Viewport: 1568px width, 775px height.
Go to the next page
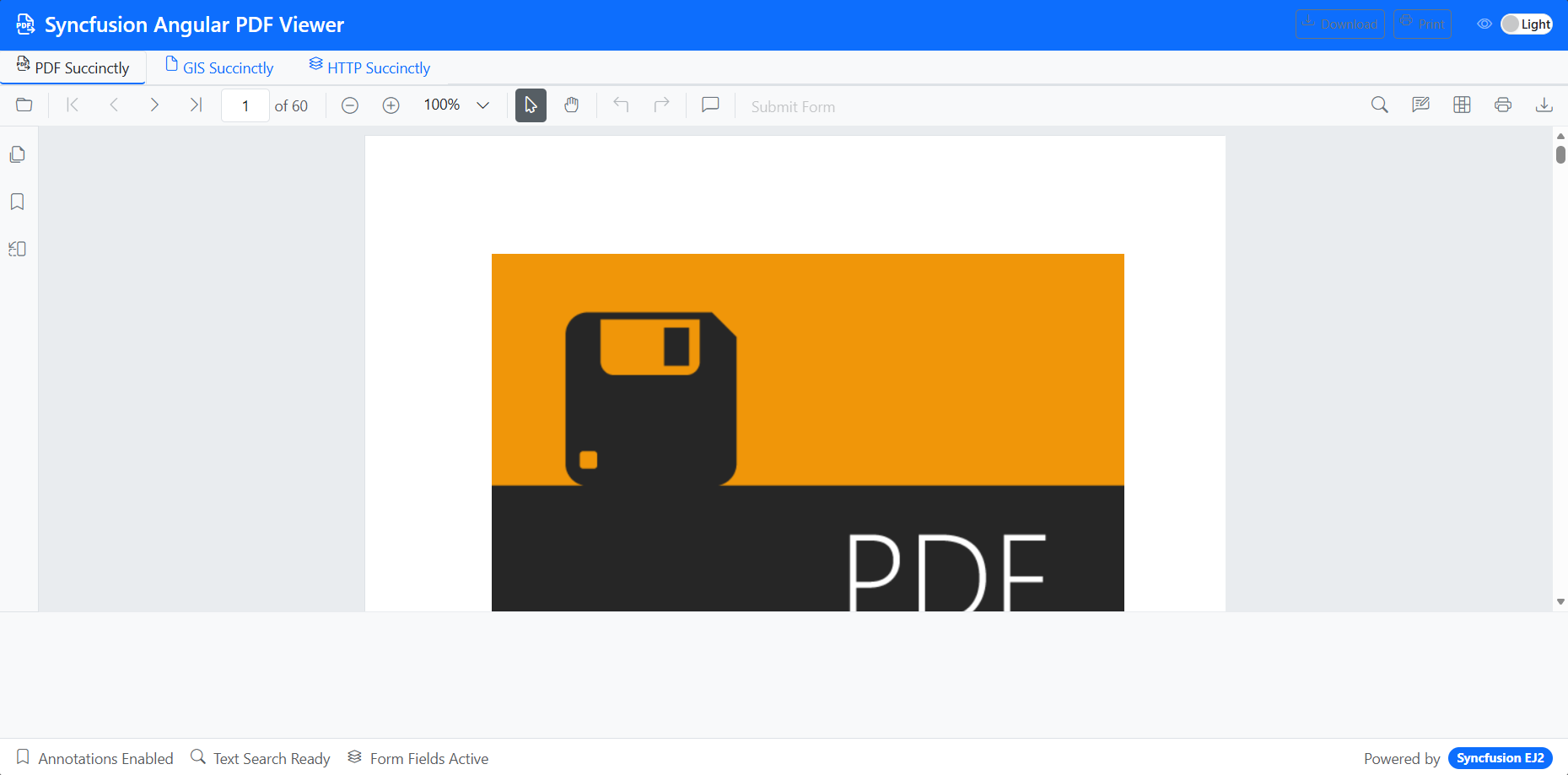(154, 105)
